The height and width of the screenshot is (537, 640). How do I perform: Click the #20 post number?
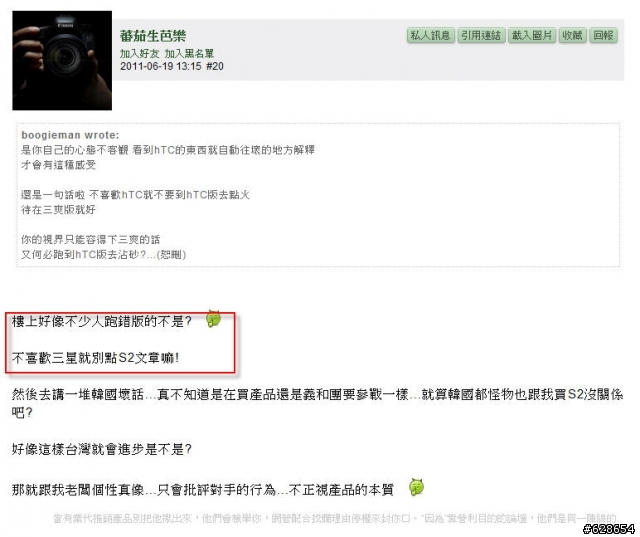[215, 66]
